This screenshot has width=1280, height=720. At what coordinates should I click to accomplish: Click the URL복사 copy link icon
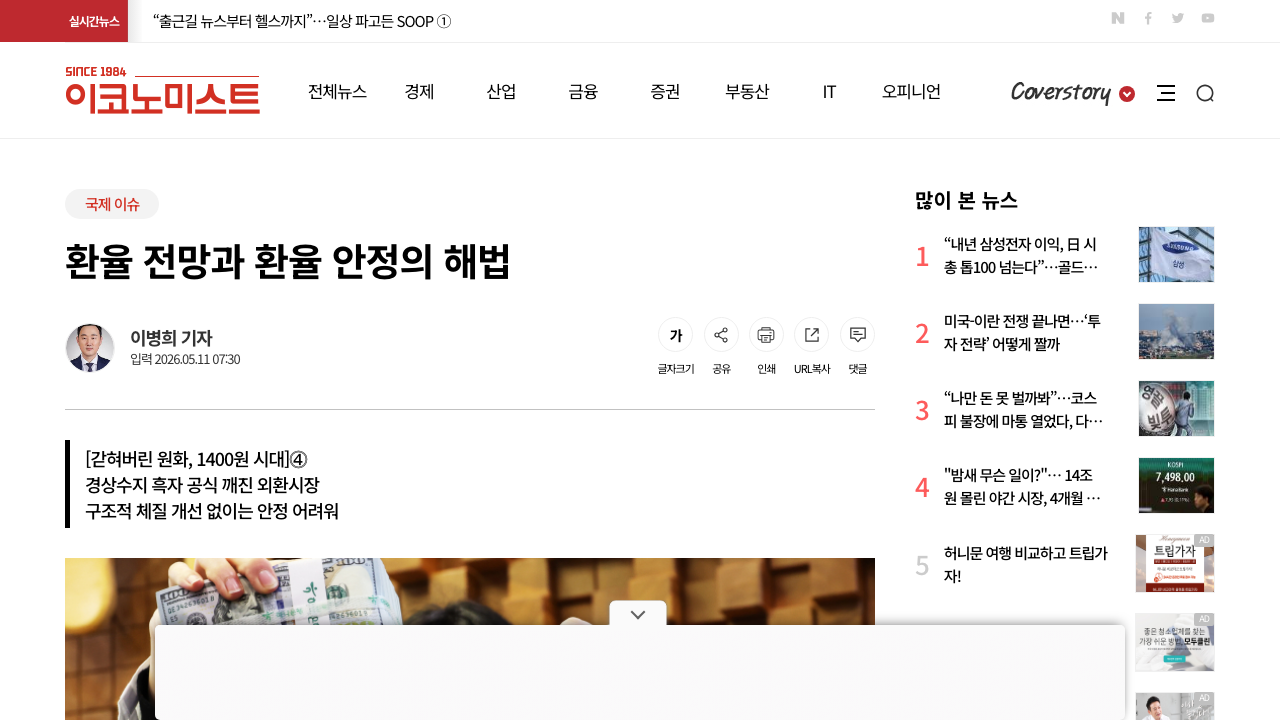[812, 335]
